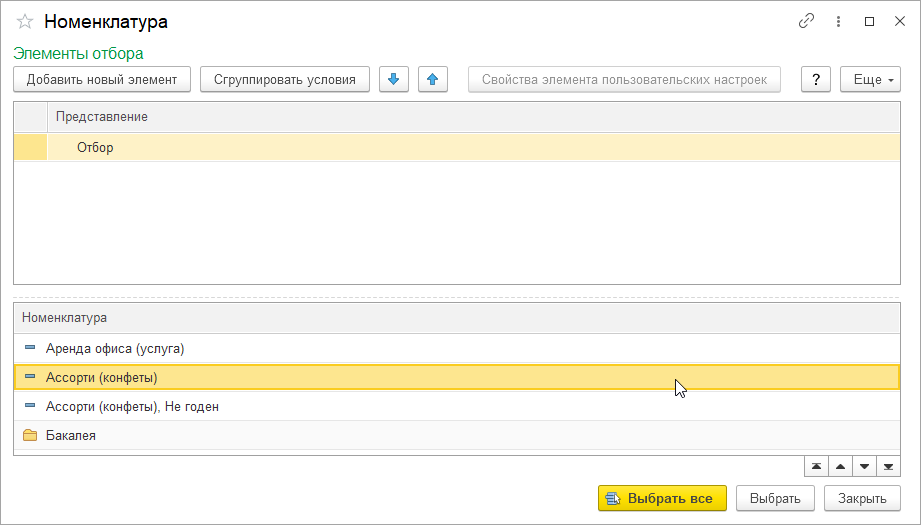Jump to last item in list

[x=888, y=467]
